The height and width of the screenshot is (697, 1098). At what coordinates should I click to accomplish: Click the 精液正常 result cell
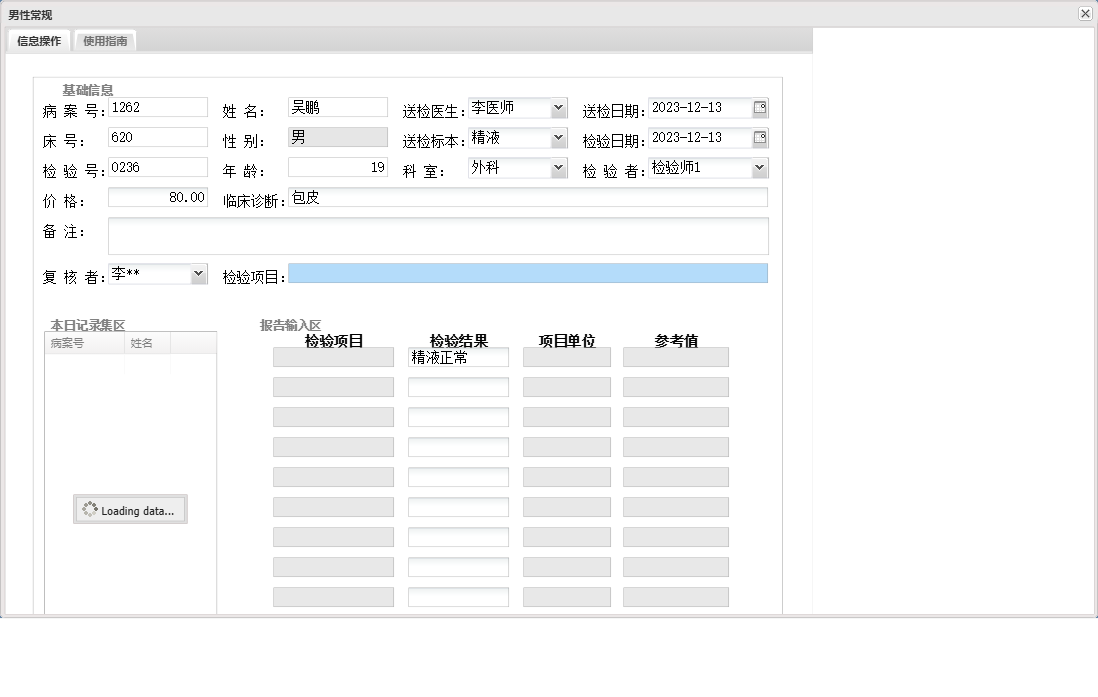[458, 356]
